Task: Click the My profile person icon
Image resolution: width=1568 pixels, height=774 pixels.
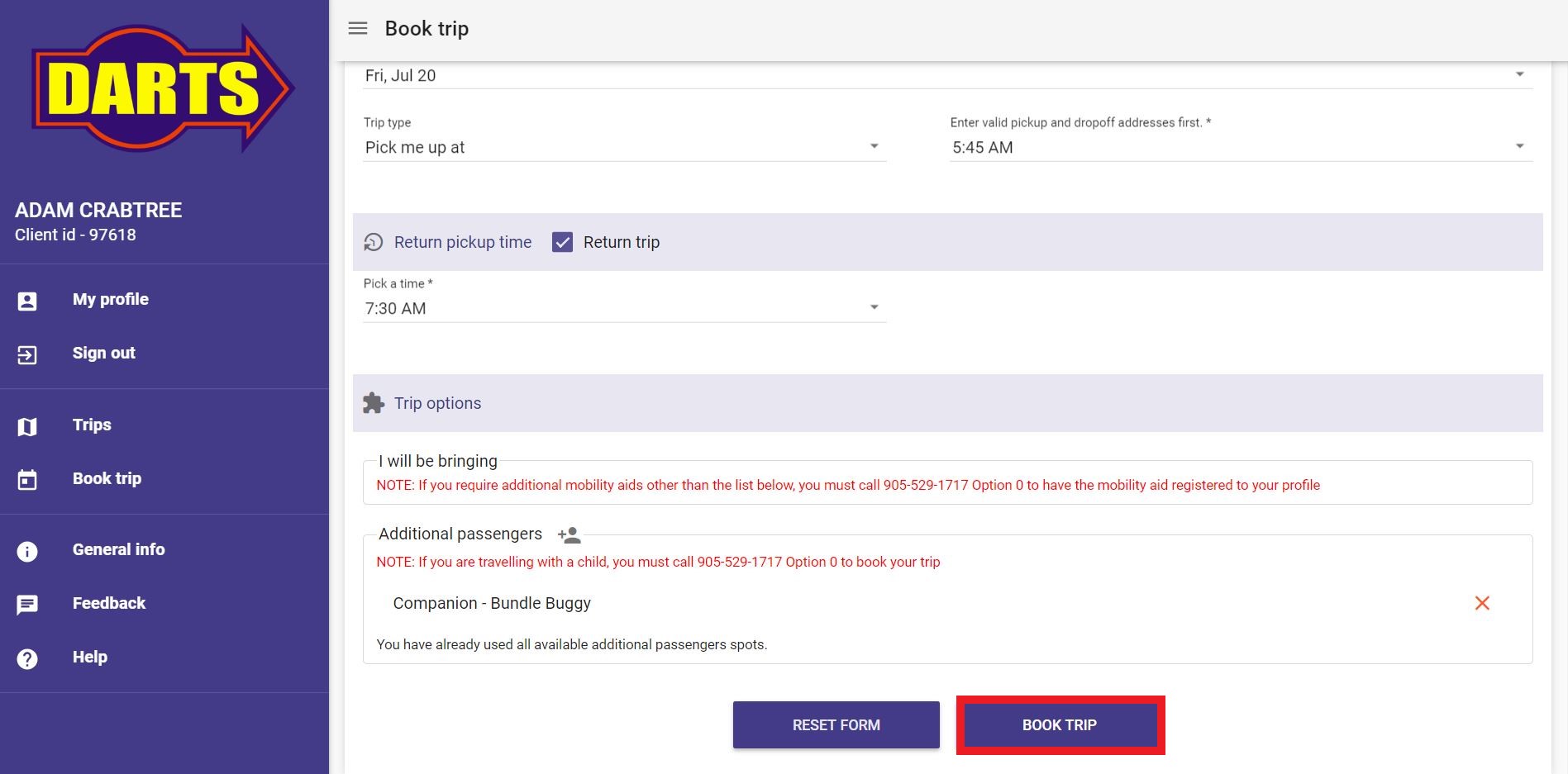Action: click(27, 301)
